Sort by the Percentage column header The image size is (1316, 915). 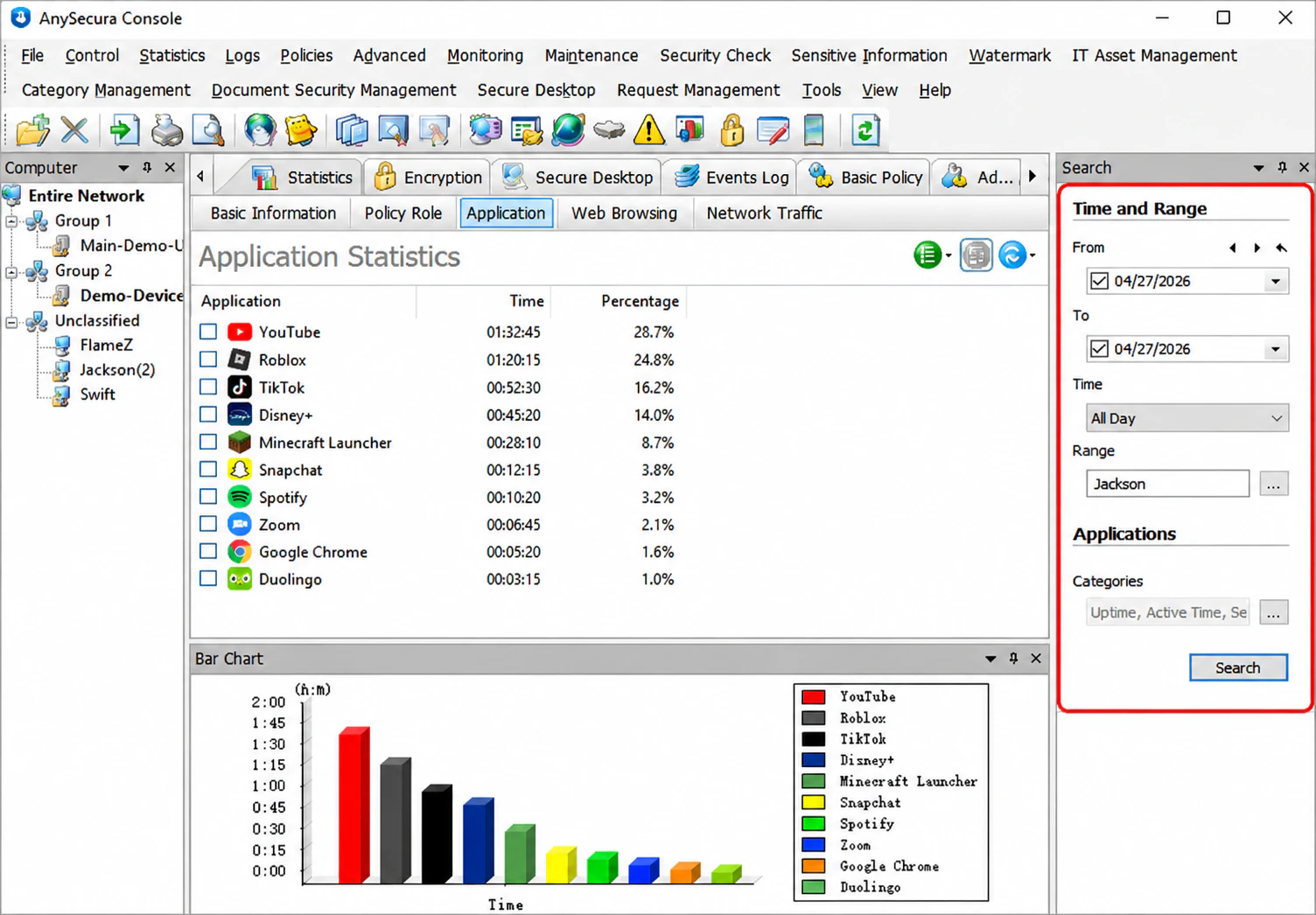pyautogui.click(x=640, y=301)
